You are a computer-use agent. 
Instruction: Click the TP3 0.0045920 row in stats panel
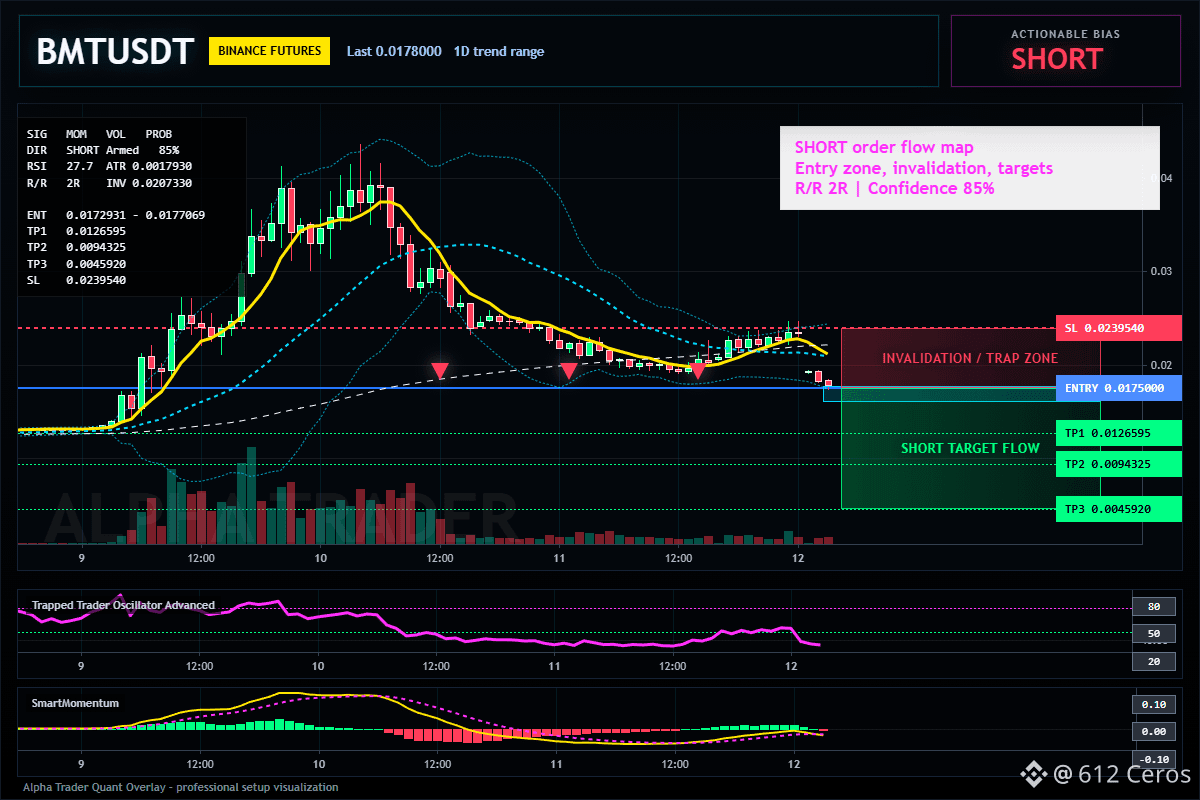point(76,263)
